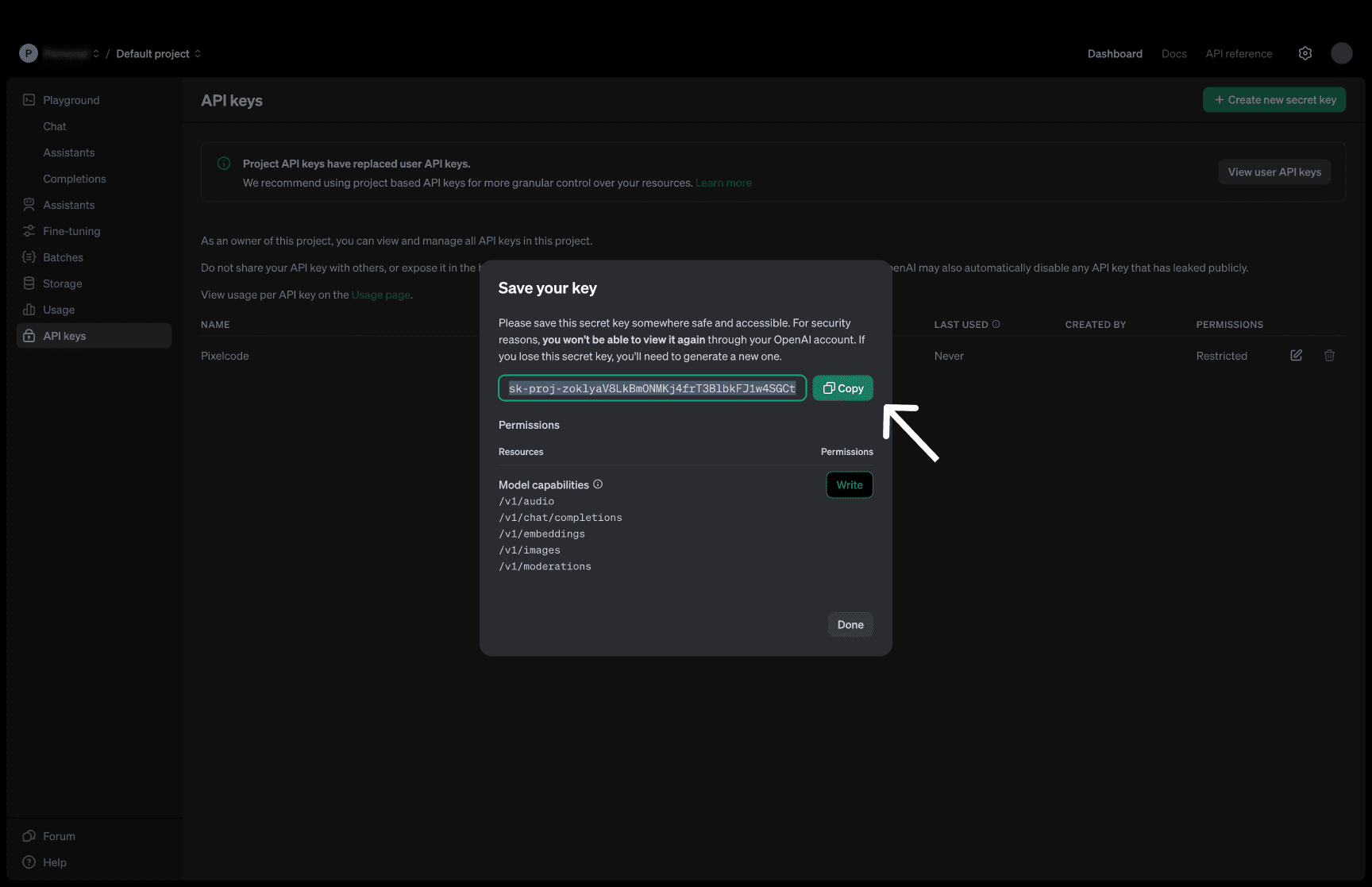
Task: Click the Done button in dialog
Action: [850, 625]
